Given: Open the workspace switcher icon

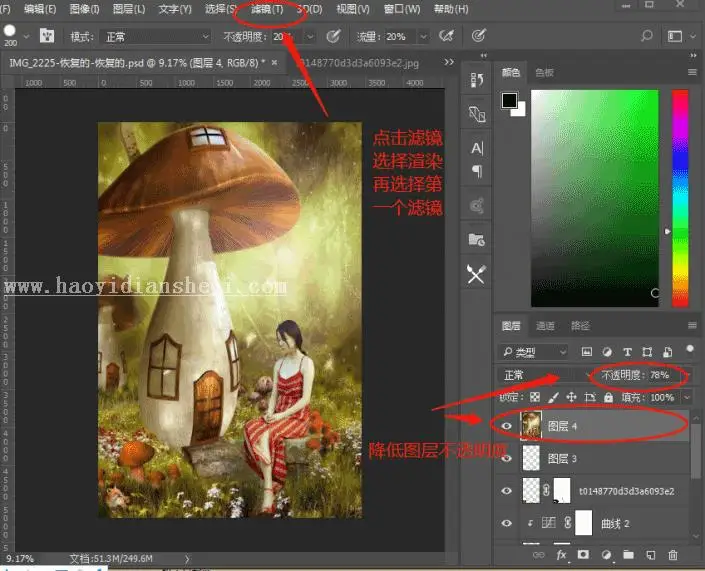Looking at the screenshot, I should click(675, 36).
